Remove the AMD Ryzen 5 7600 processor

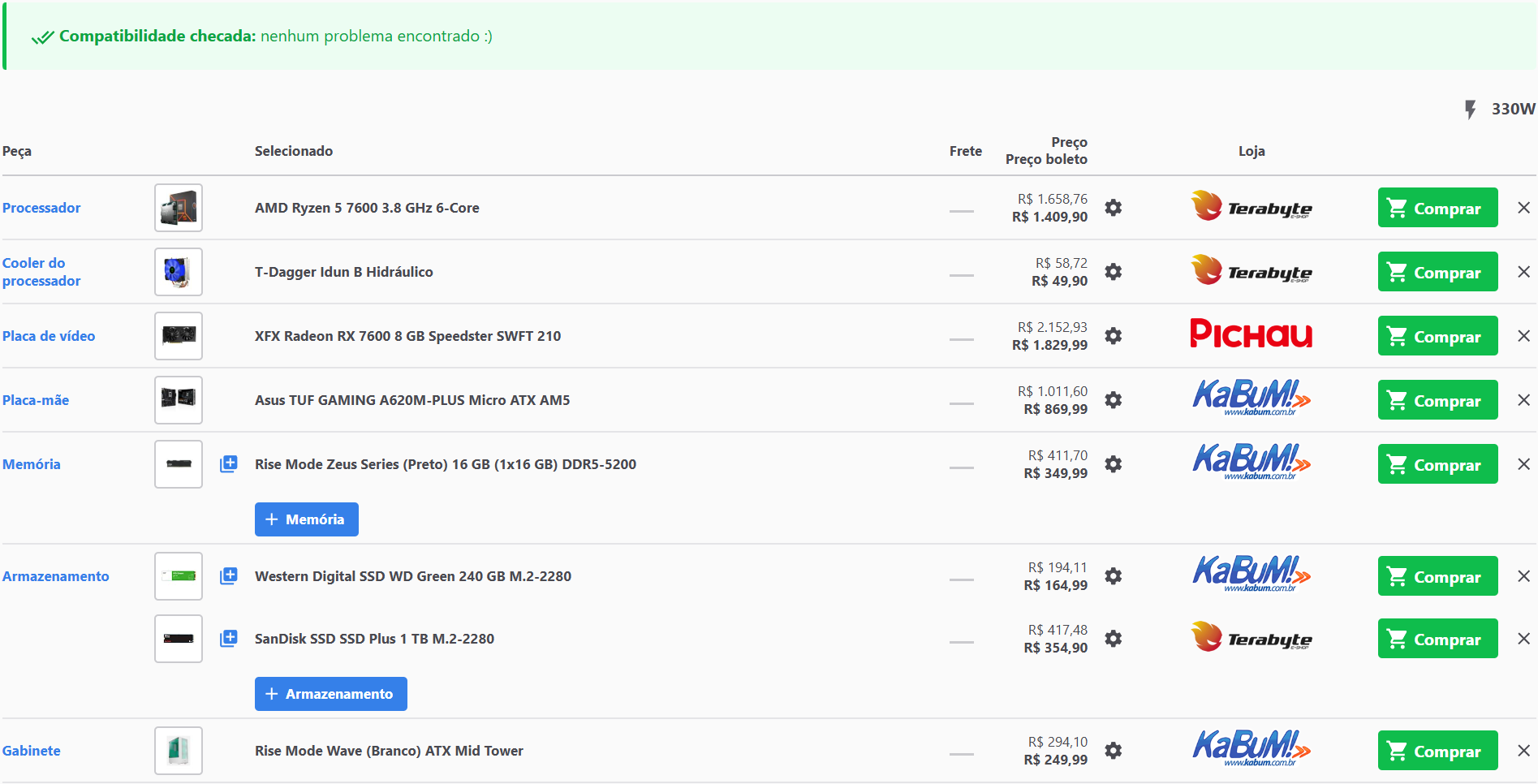1523,208
